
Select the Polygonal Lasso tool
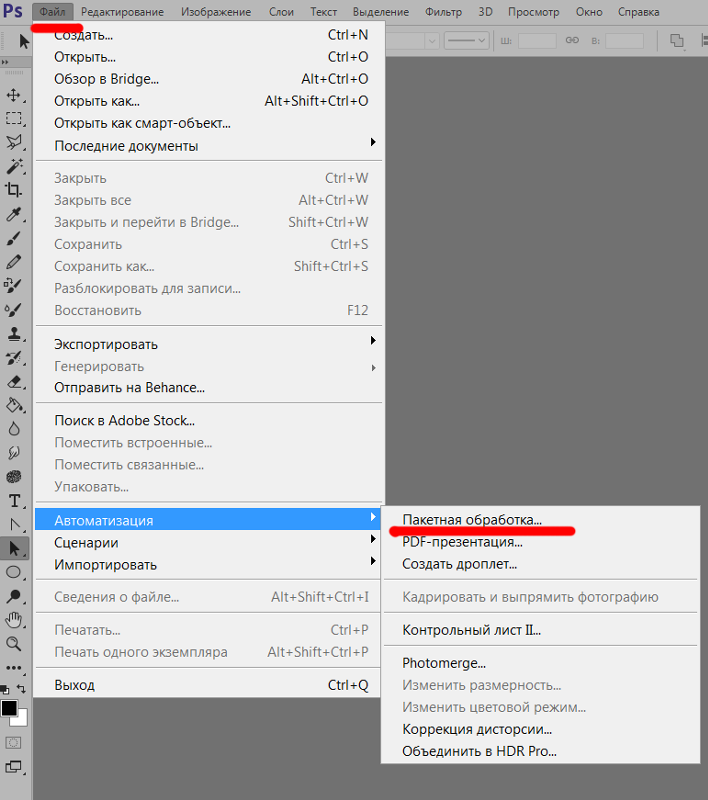[14, 142]
